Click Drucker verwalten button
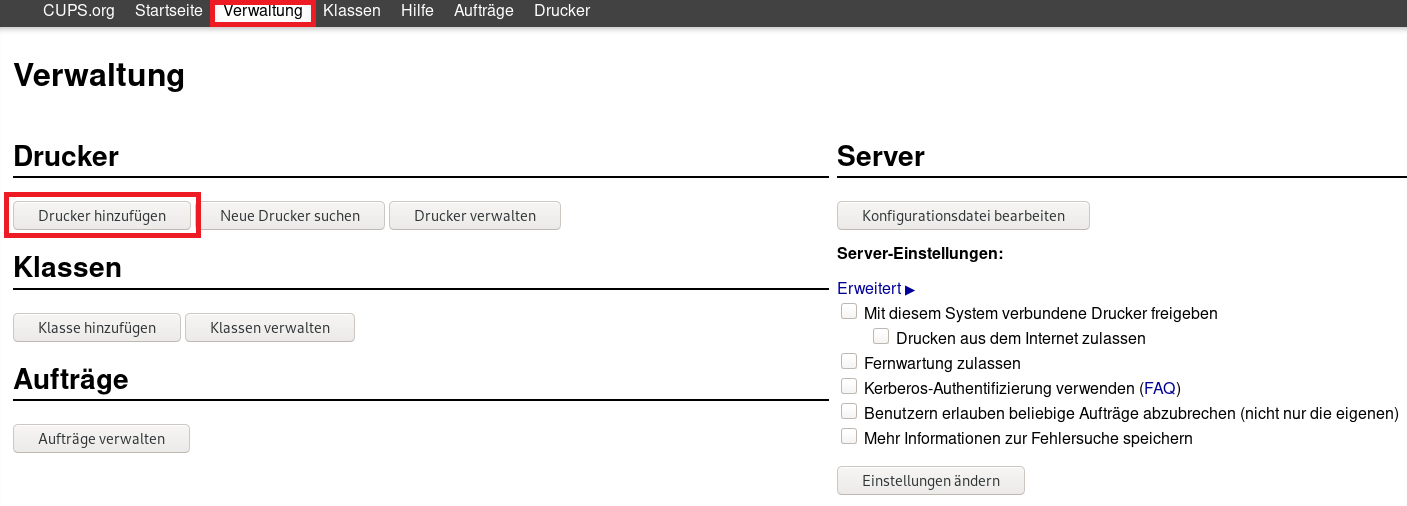Image resolution: width=1407 pixels, height=506 pixels. pos(475,216)
